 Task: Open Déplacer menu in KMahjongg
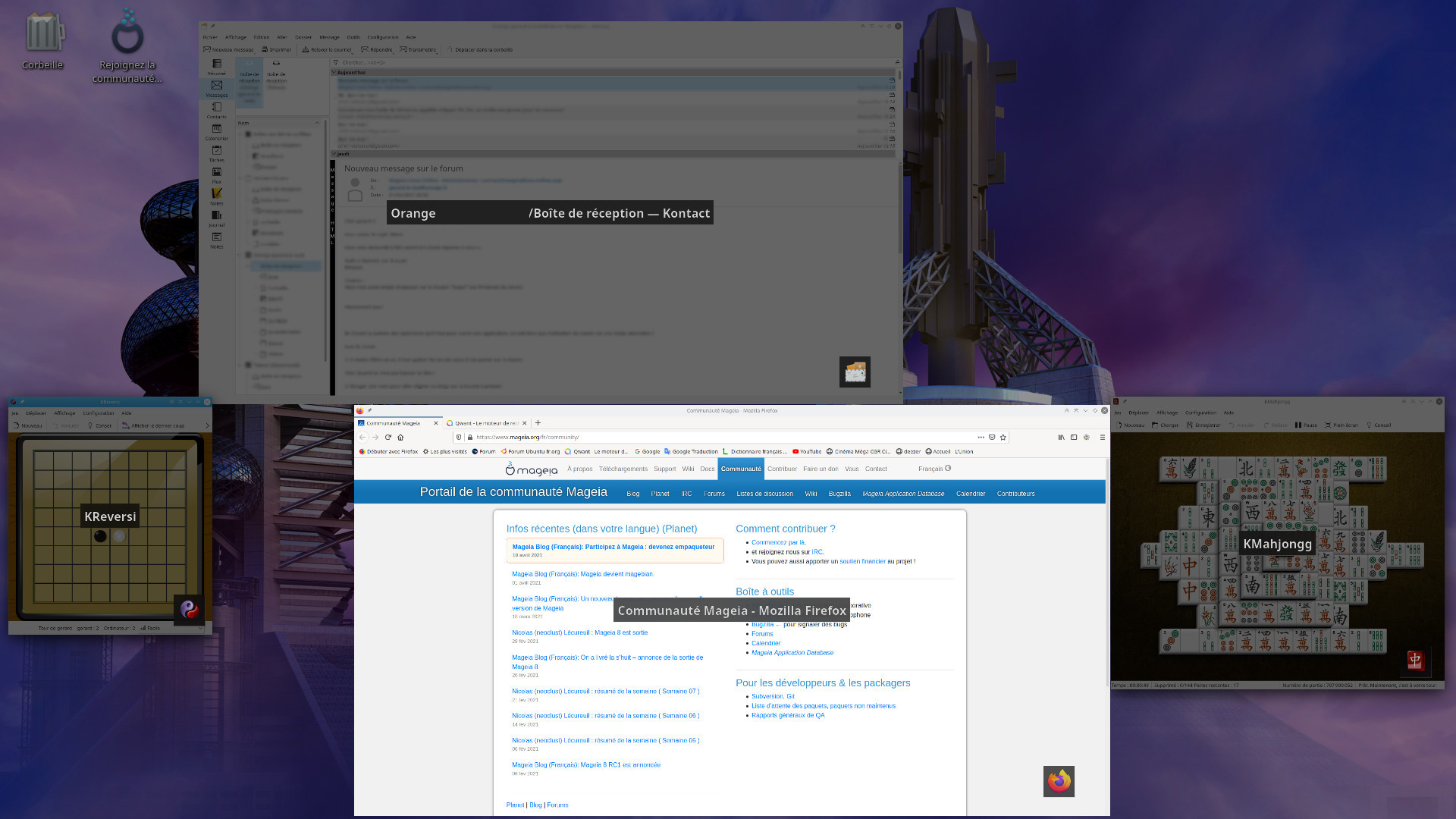click(x=1139, y=413)
